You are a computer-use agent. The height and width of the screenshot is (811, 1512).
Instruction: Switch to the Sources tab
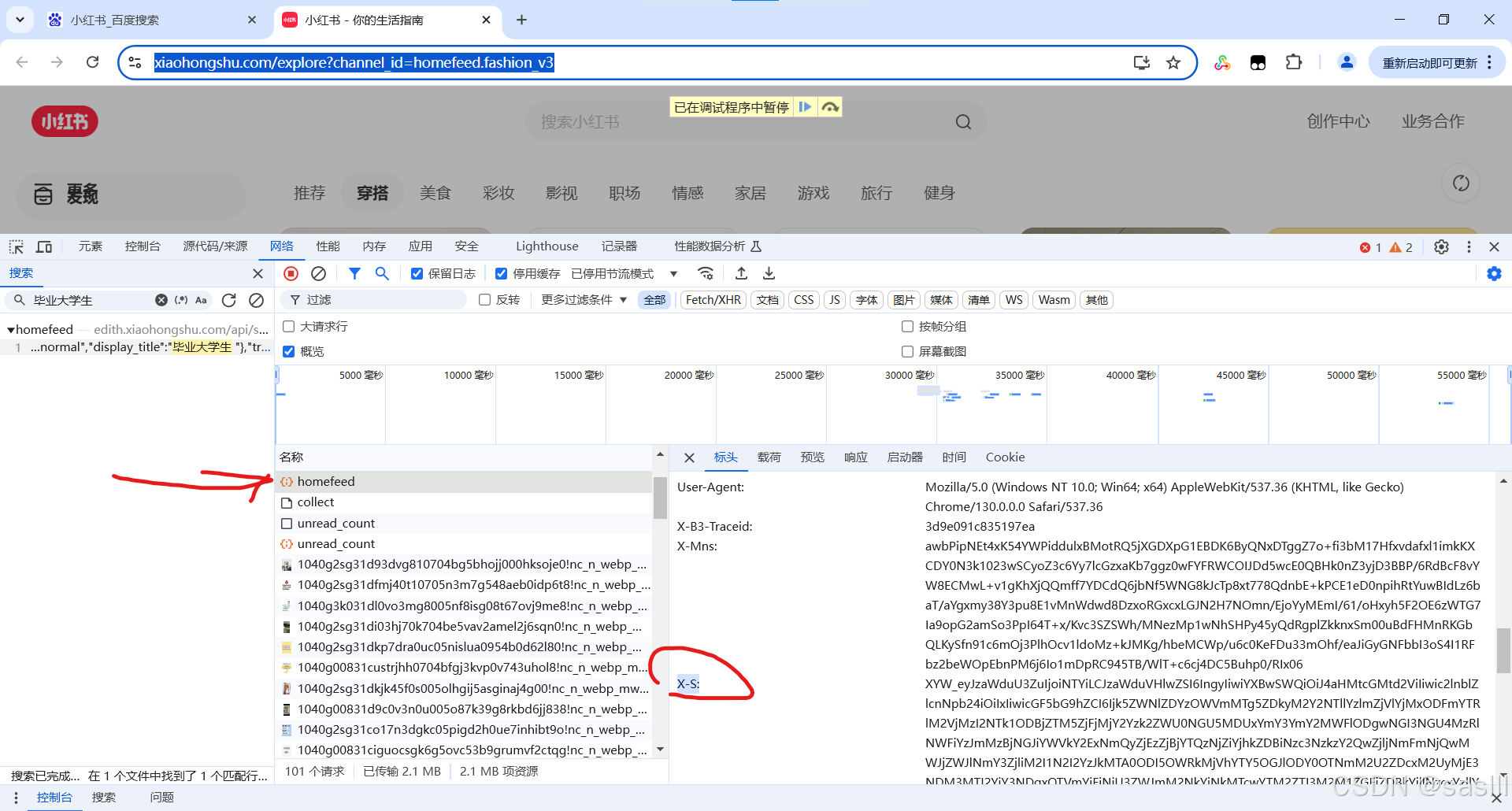215,246
